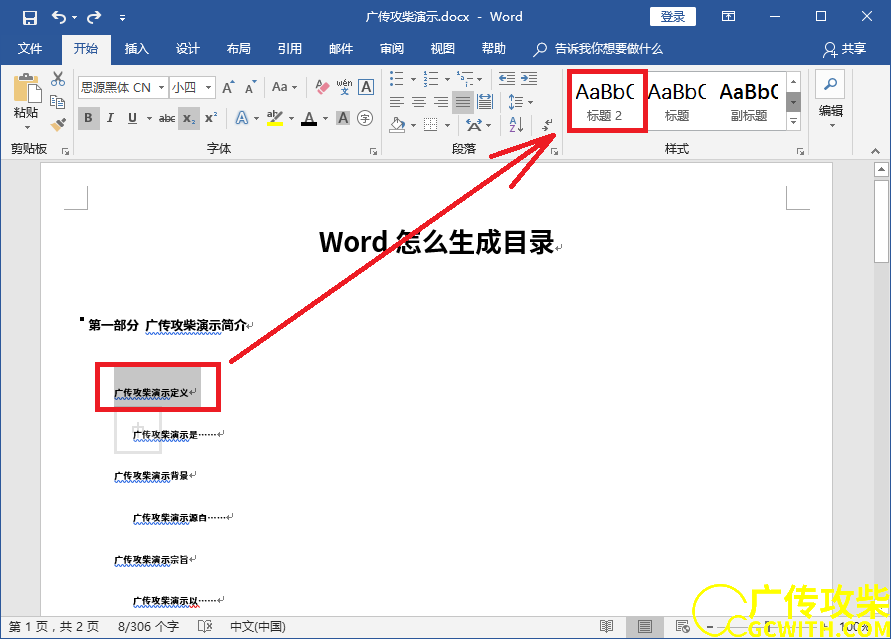Save the document with the floppy disk icon
Screen dimensions: 891x639
[x=30, y=18]
